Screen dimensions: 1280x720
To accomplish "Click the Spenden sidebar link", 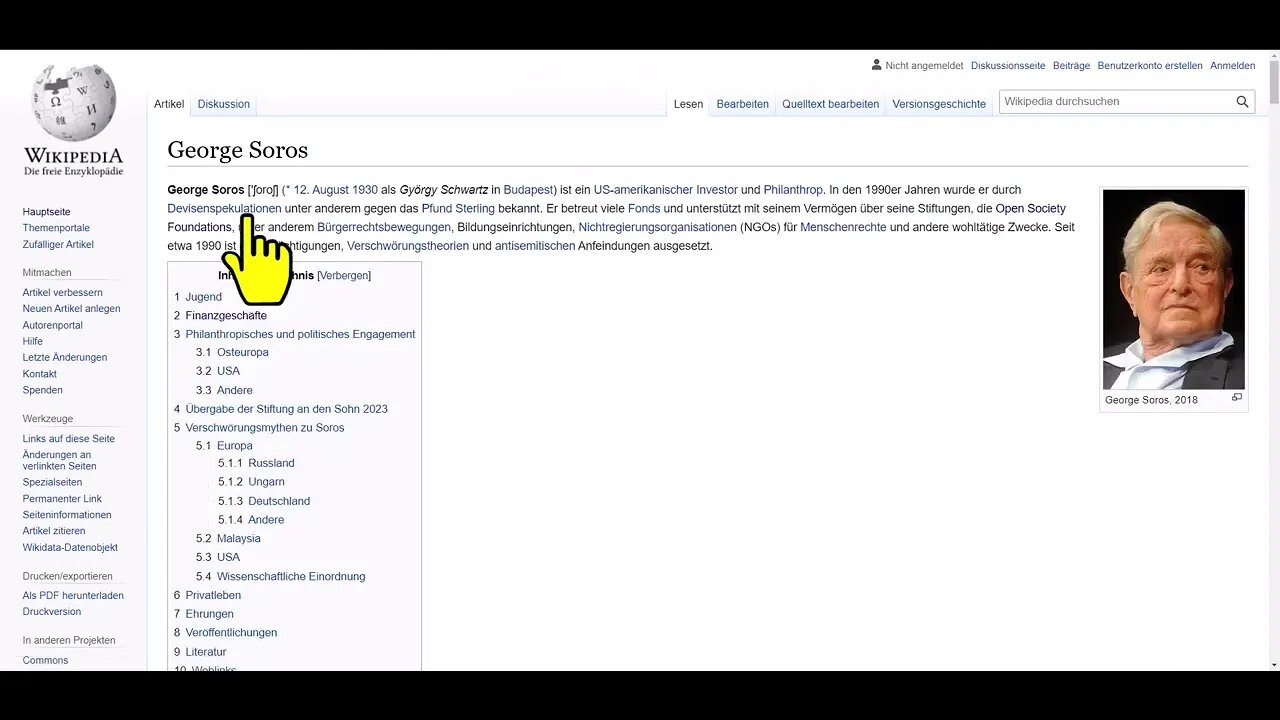I will point(43,390).
